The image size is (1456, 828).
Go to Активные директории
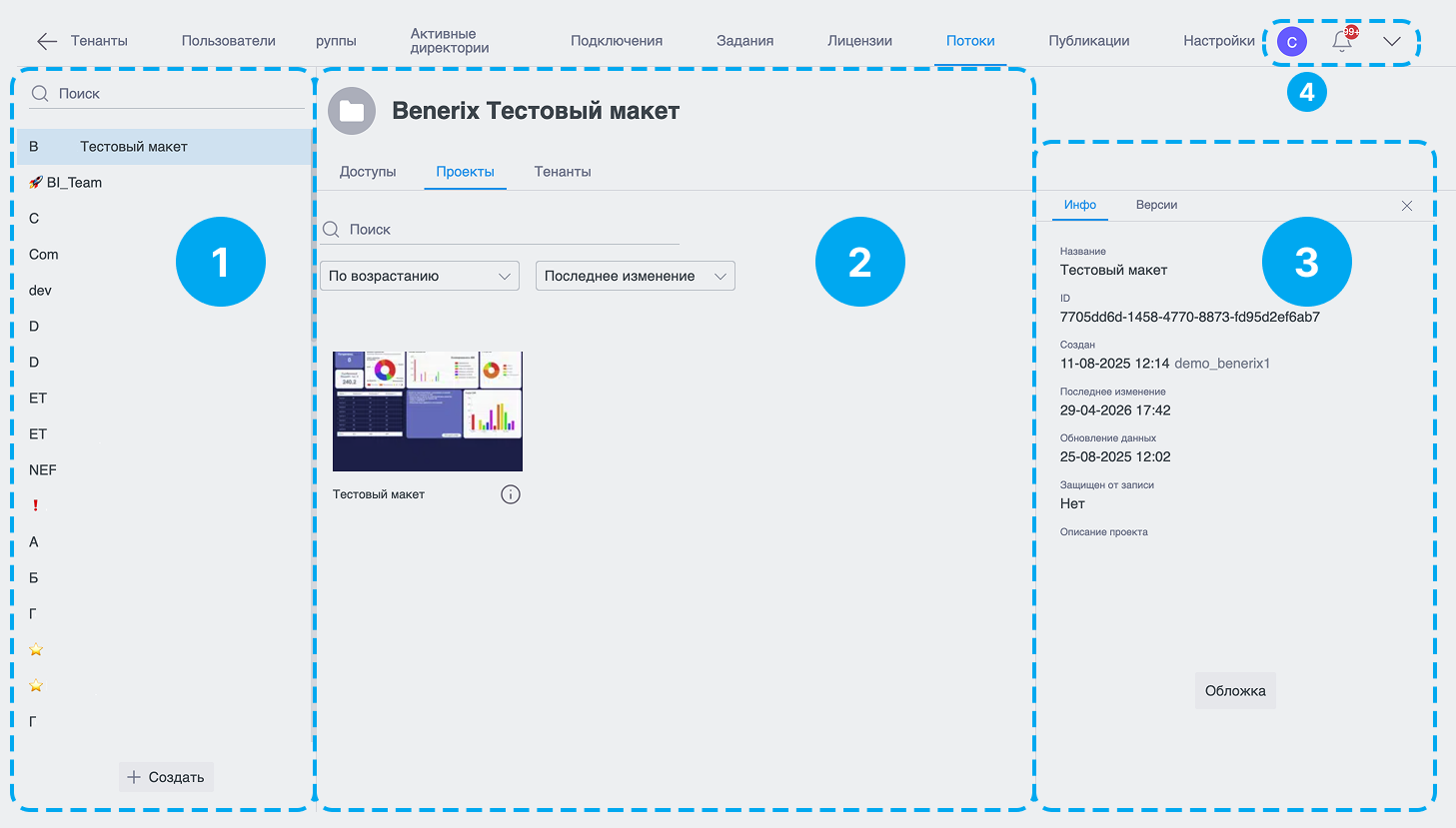tap(450, 41)
